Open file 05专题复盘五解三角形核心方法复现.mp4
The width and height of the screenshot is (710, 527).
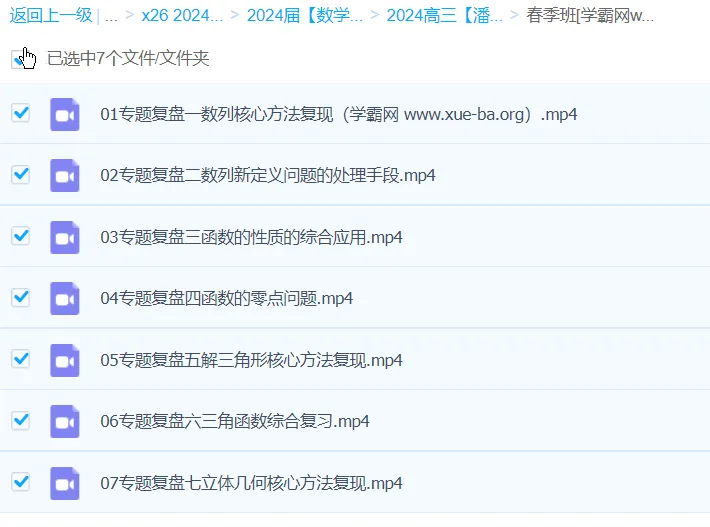click(x=251, y=360)
